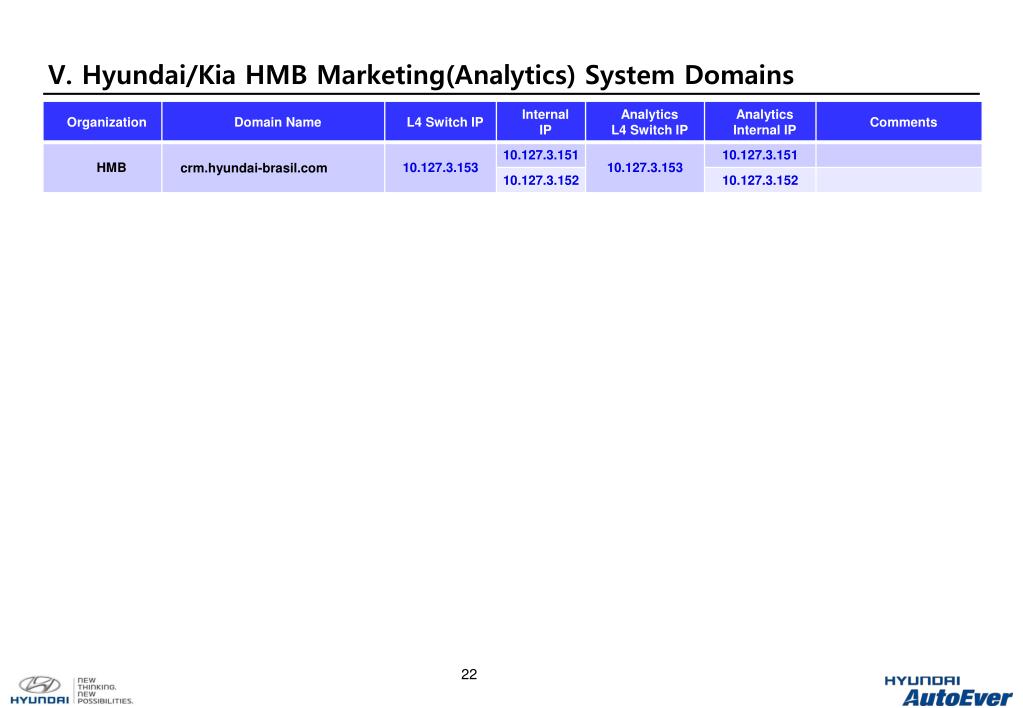Click 10.127.3.153 under Analytics L4 Switch IP
Screen dimensions: 1023x708
pyautogui.click(x=645, y=168)
